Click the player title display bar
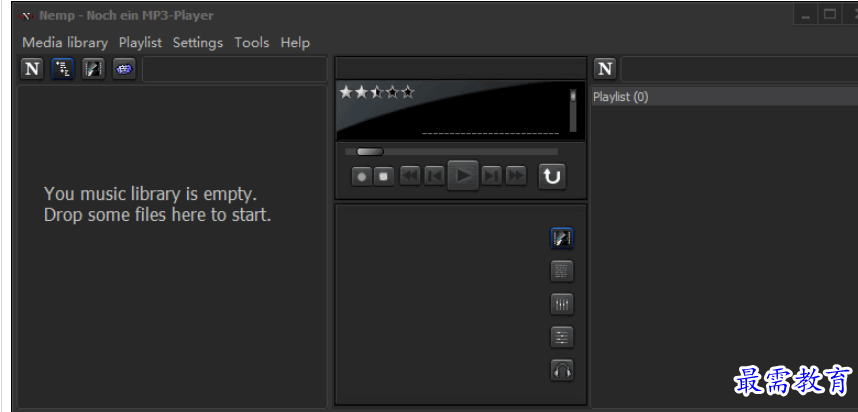Viewport: 858px width, 412px height. 461,69
